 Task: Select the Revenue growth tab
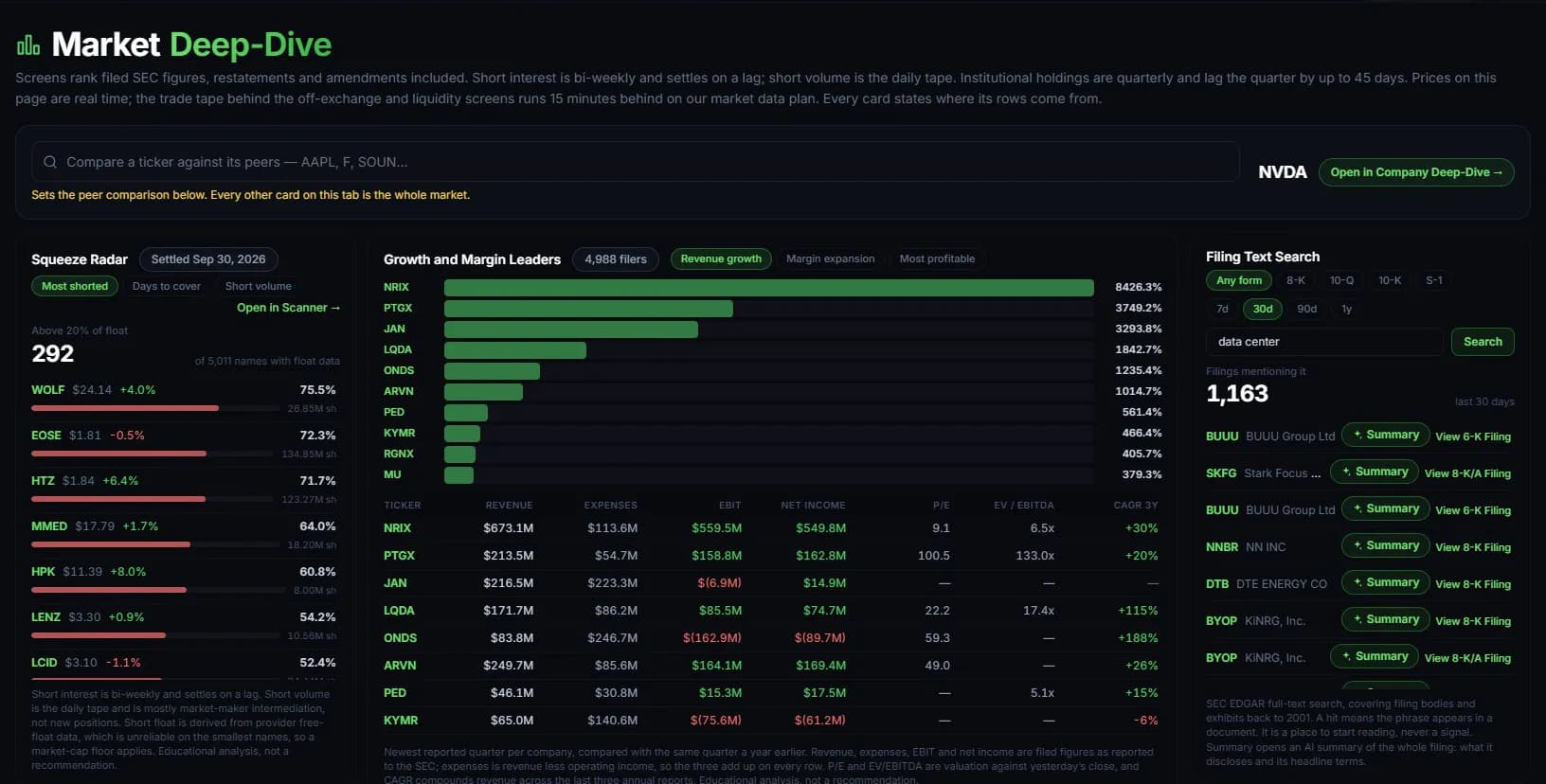(721, 258)
